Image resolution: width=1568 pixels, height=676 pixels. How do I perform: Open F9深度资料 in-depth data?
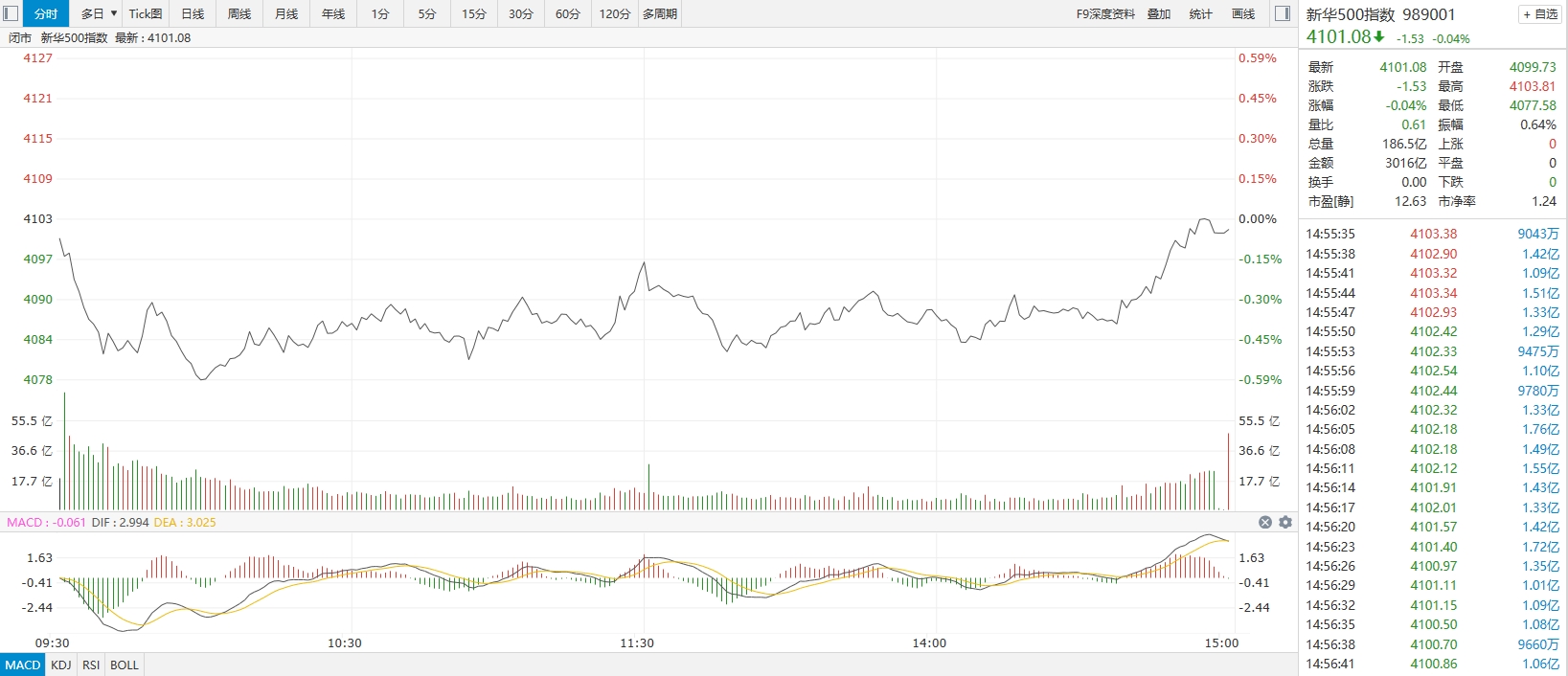pos(1105,14)
